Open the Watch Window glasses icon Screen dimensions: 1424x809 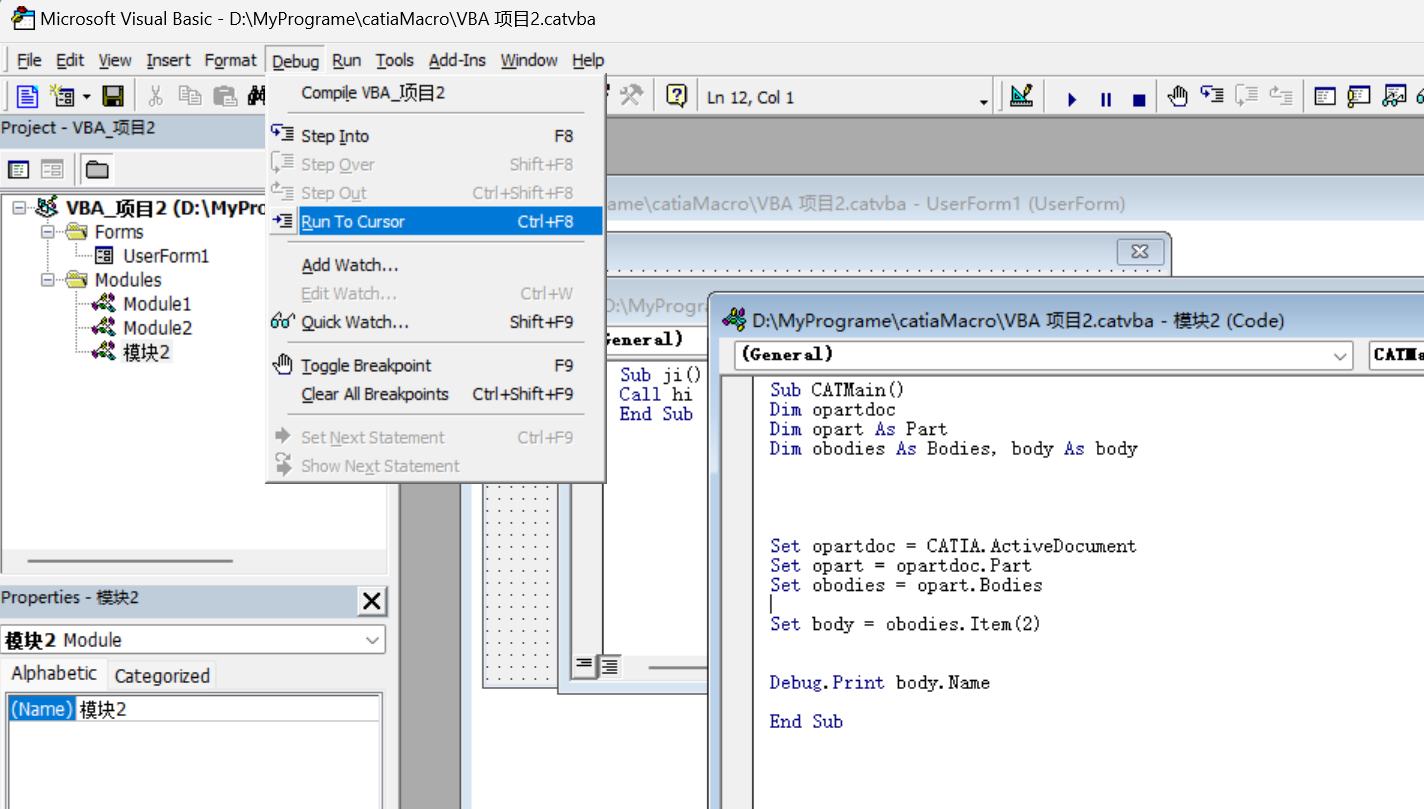pyautogui.click(x=1394, y=97)
